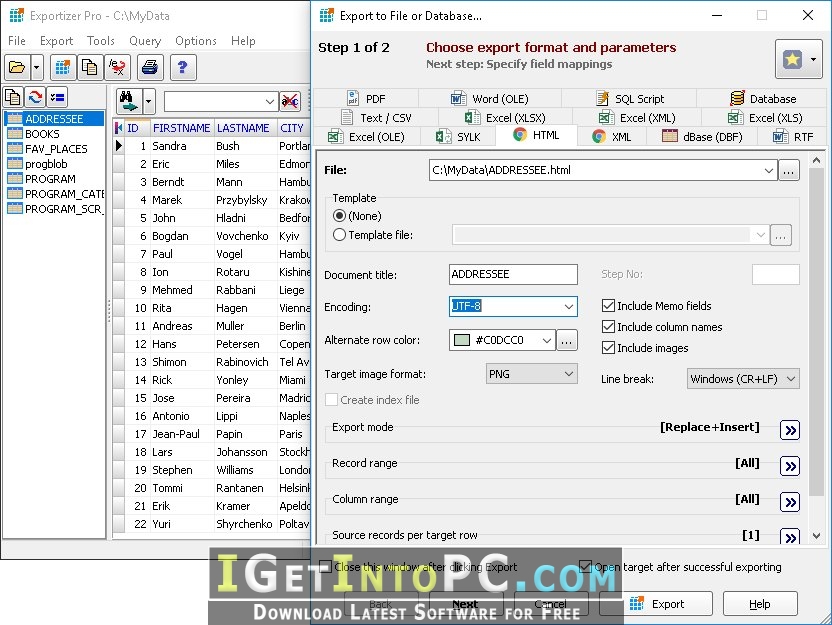The width and height of the screenshot is (832, 625).
Task: Click the browse button next to the File path
Action: (x=789, y=170)
